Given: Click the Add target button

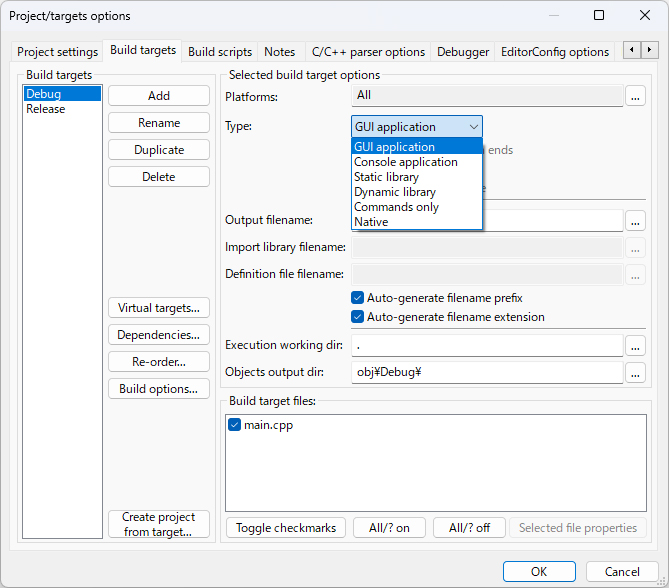Looking at the screenshot, I should pyautogui.click(x=159, y=96).
